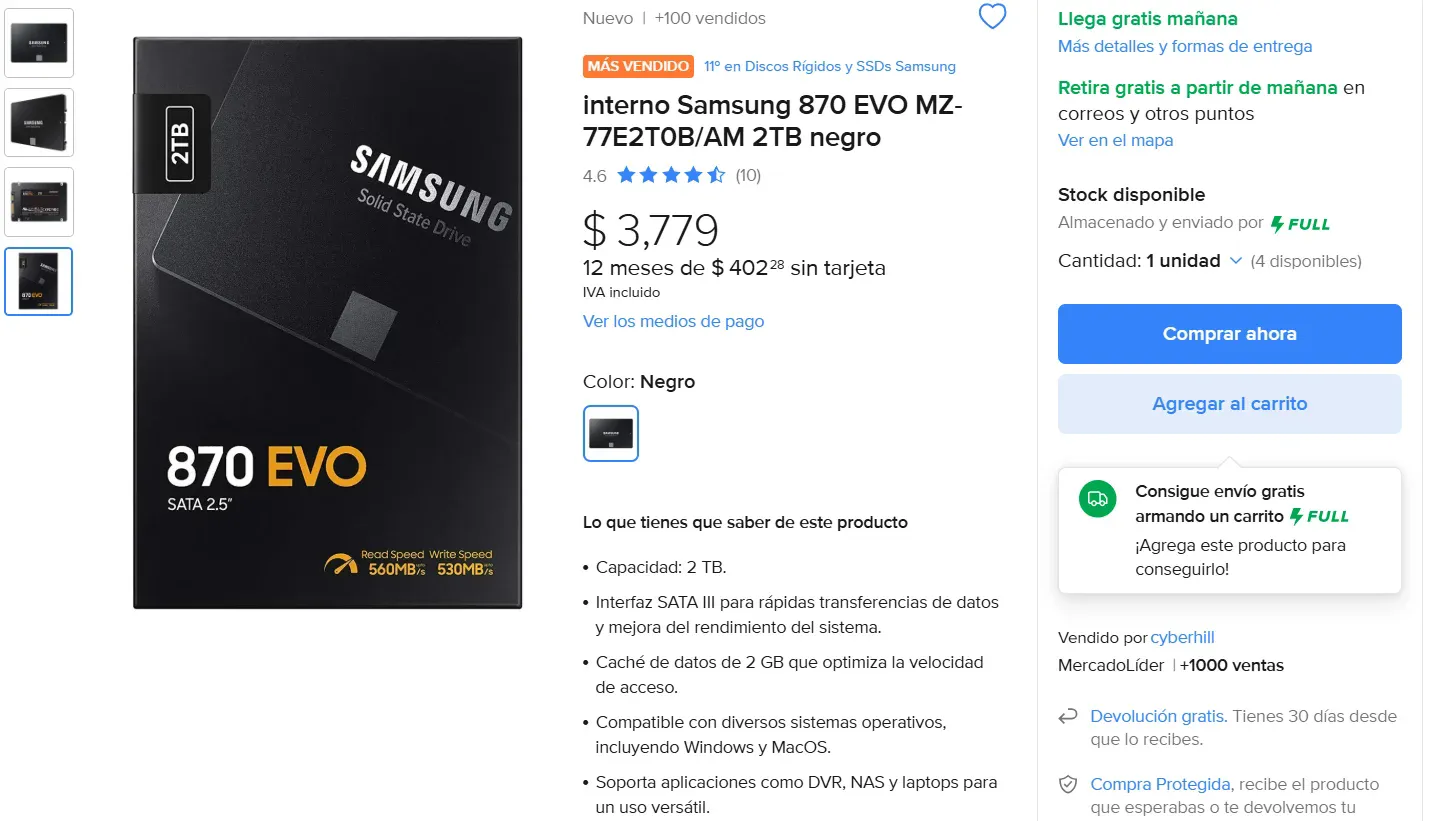The image size is (1433, 821).
Task: Add product to favorites with heart icon
Action: tap(992, 16)
